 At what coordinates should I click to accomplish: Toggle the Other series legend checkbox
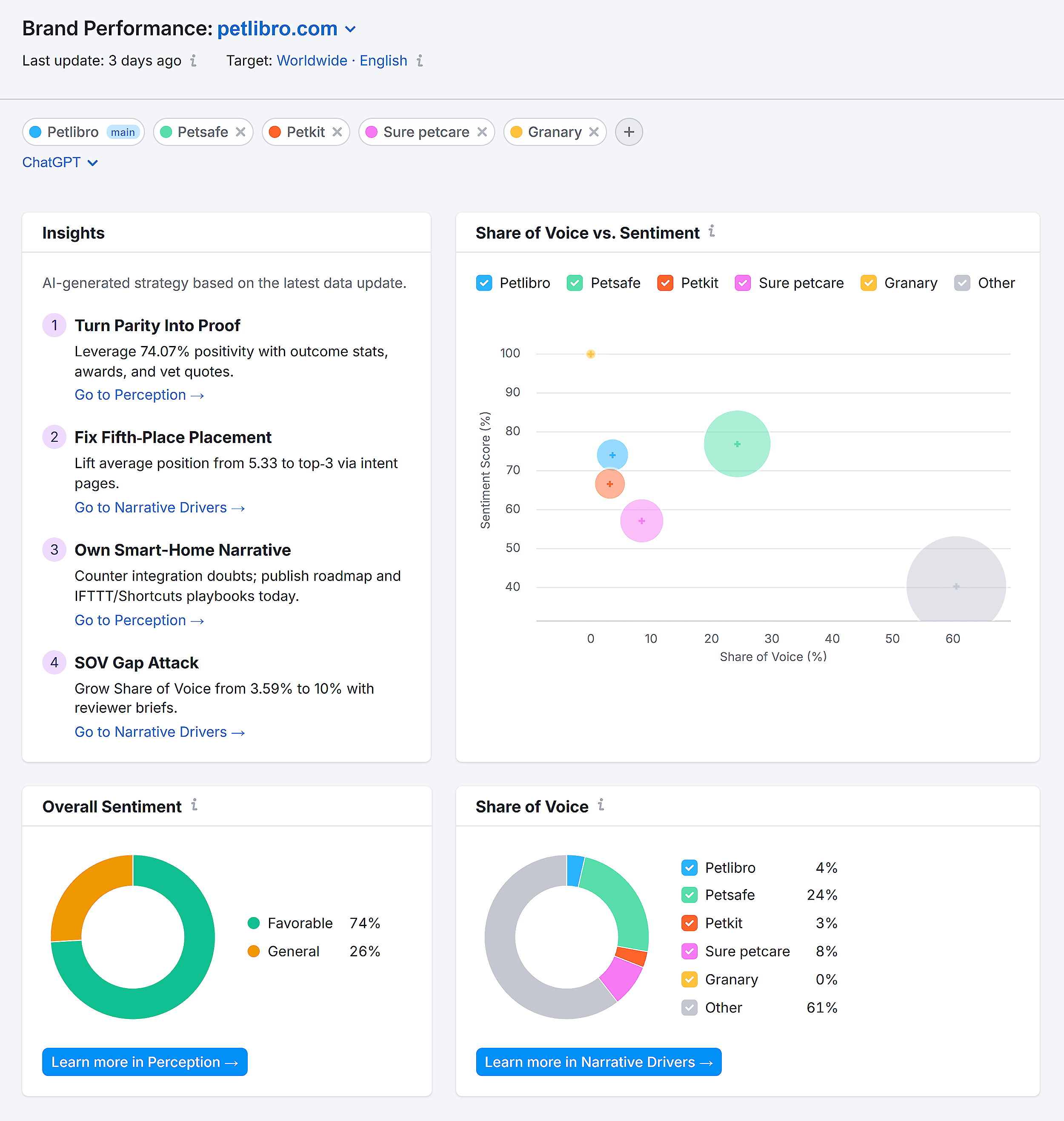[x=961, y=283]
